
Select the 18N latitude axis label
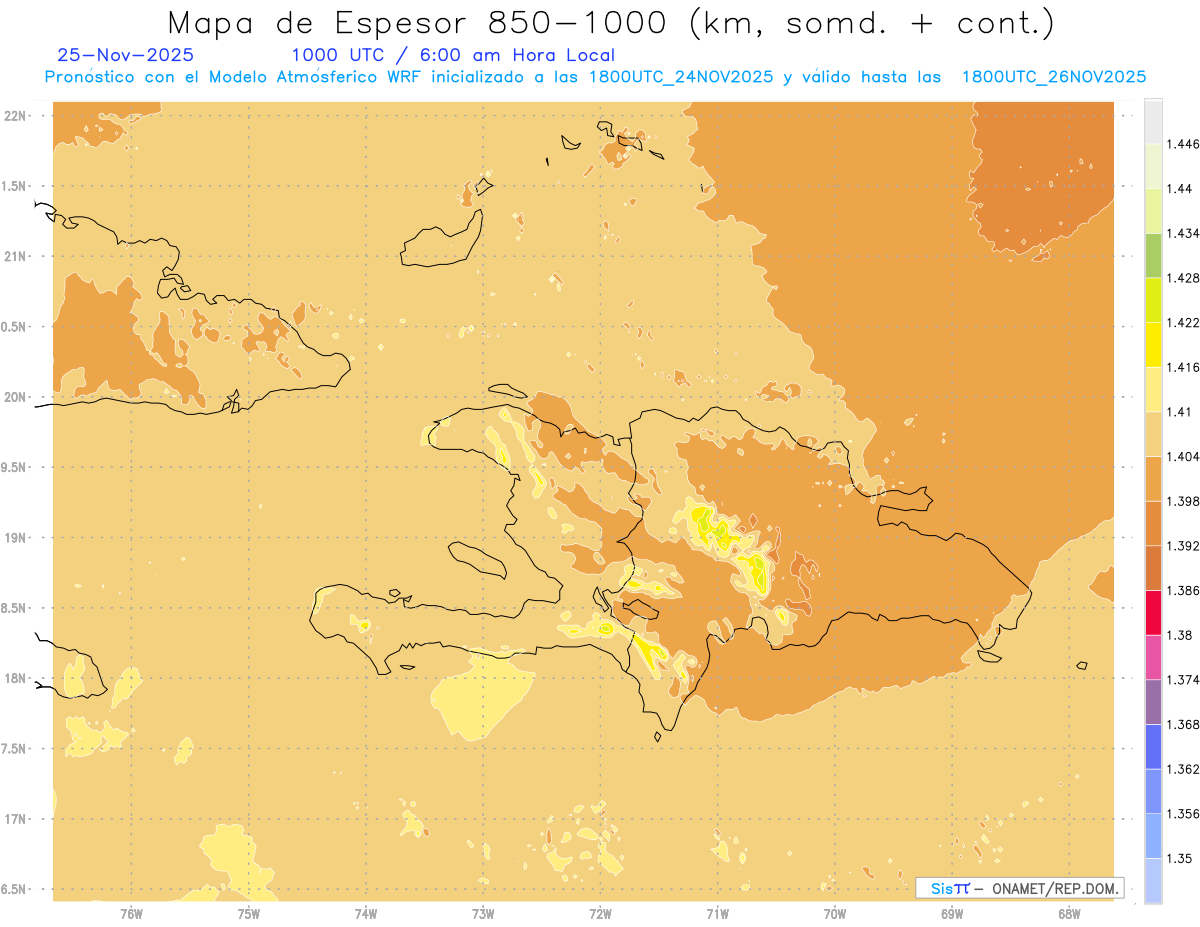tap(14, 678)
